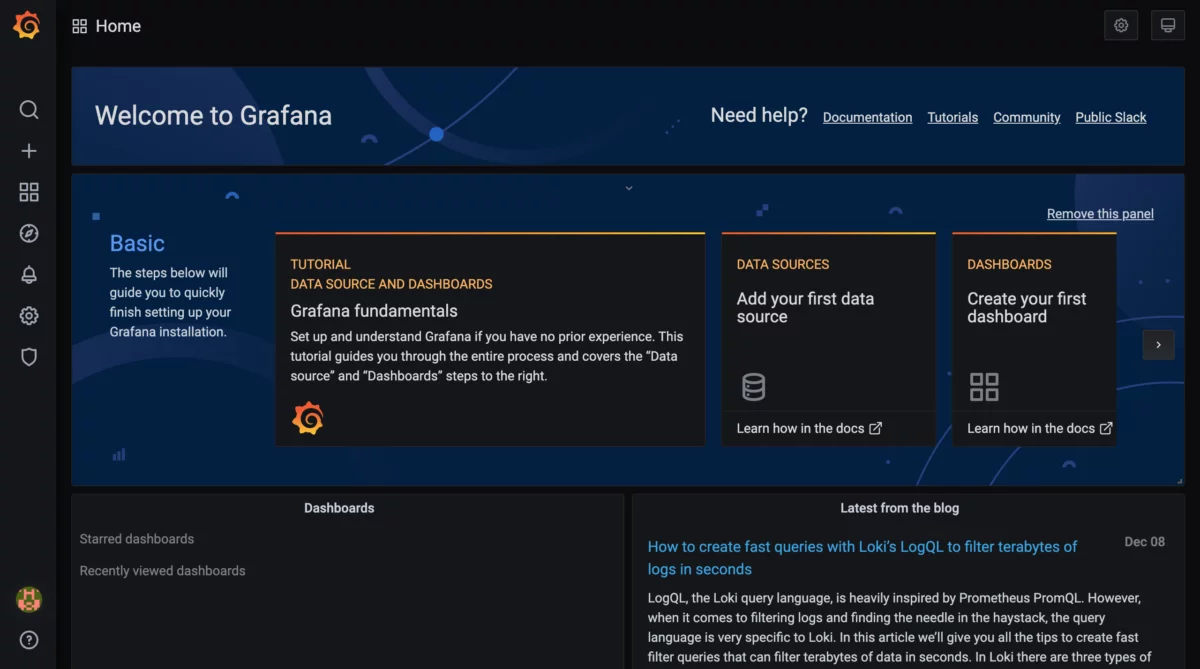Click the Starred dashboards text
1200x669 pixels.
[x=137, y=539]
